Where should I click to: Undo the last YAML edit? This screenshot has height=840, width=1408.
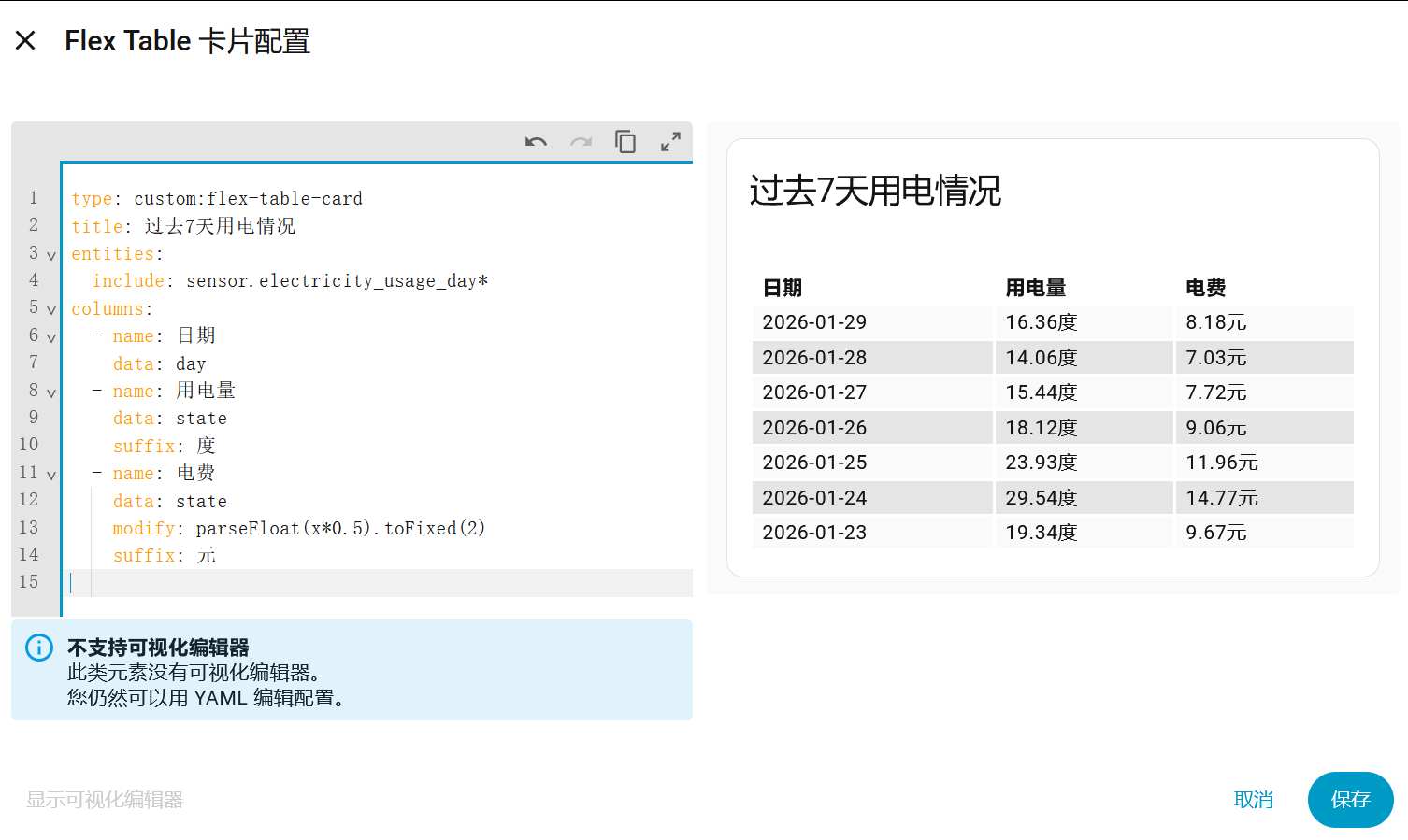536,141
